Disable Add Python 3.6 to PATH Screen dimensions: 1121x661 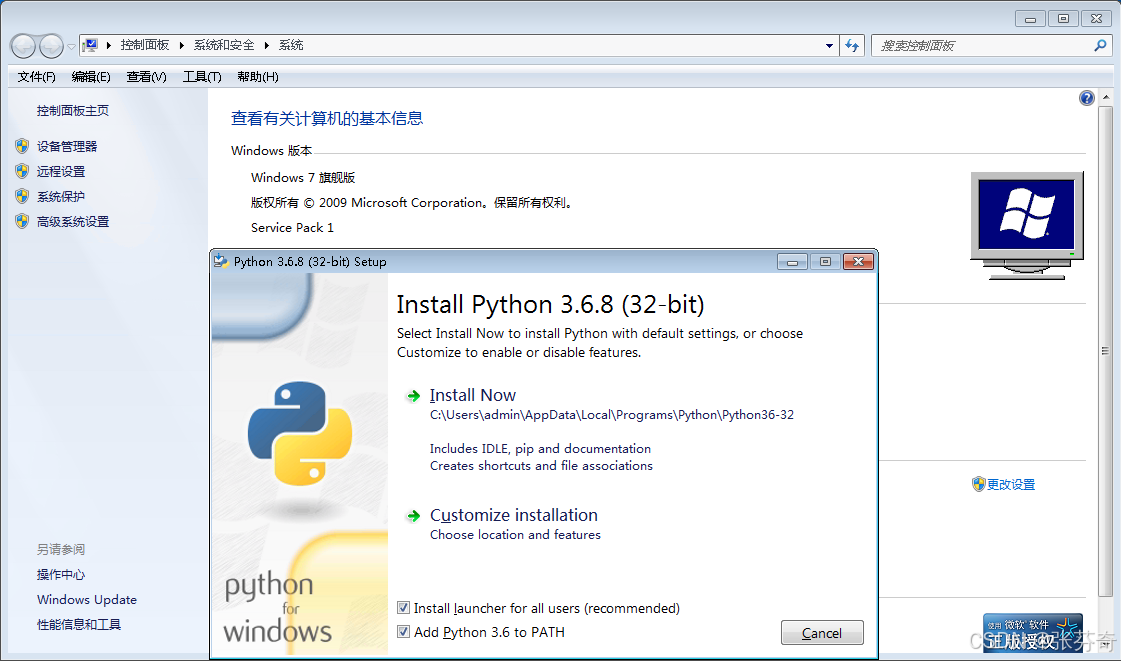click(404, 631)
